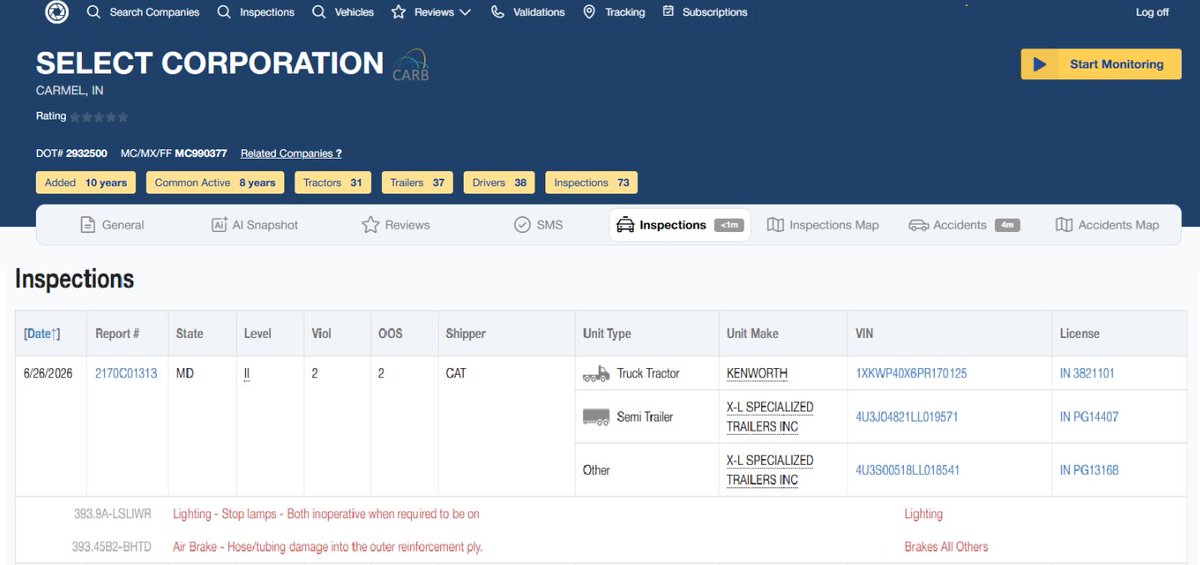Click the Inspections 73 badge
The height and width of the screenshot is (565, 1200).
tap(591, 183)
